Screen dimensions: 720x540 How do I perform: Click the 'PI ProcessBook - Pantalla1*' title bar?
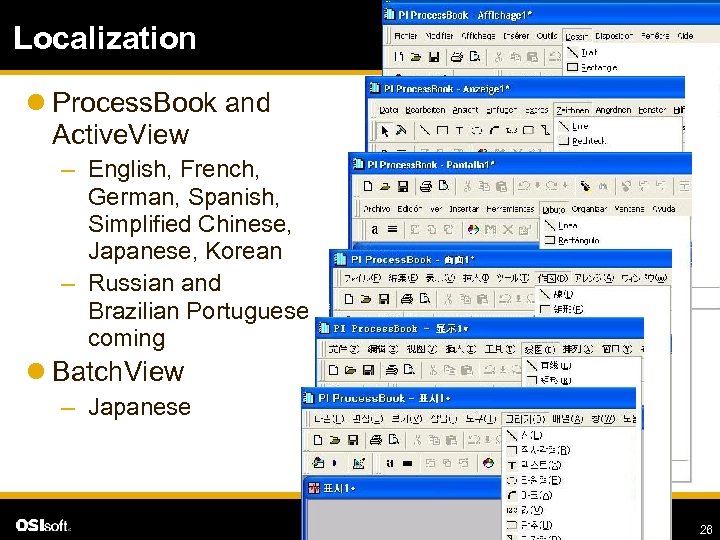coord(521,164)
